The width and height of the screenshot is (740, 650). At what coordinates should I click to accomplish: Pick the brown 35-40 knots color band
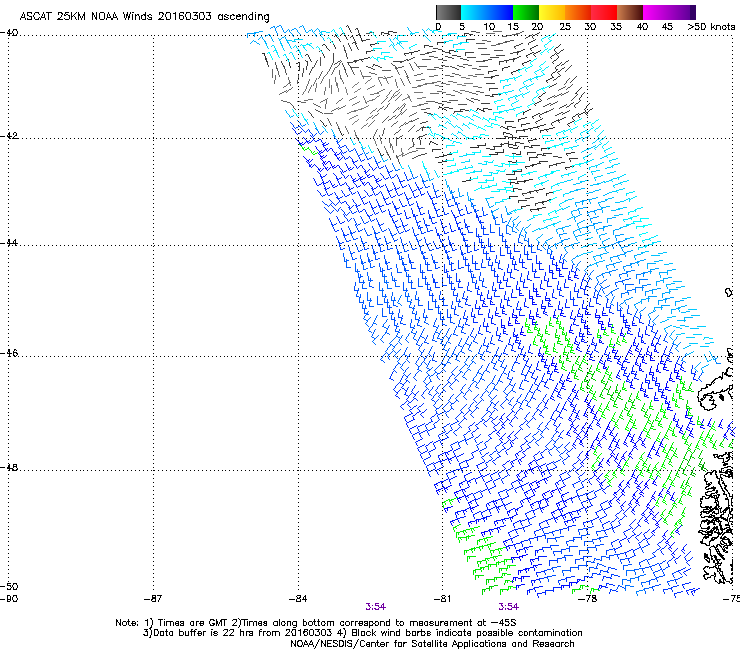click(x=630, y=12)
